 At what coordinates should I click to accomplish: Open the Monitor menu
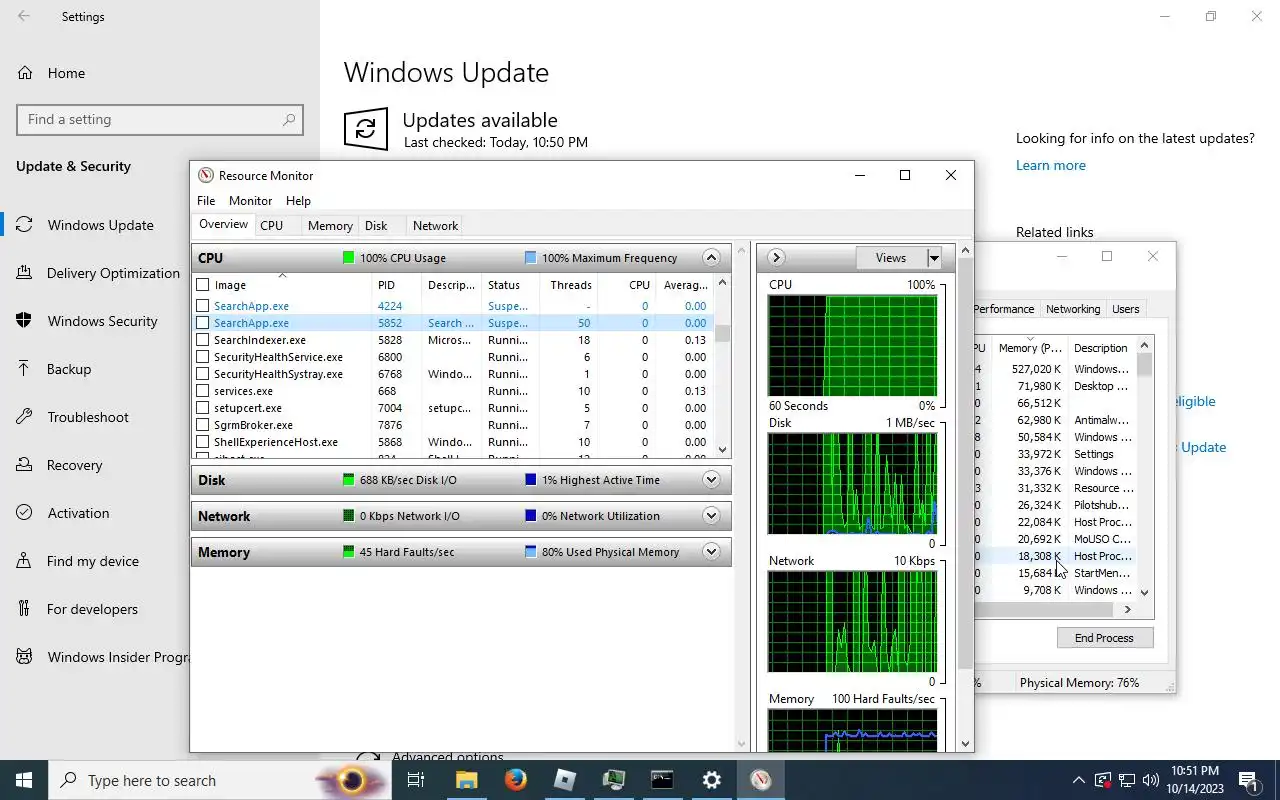tap(250, 201)
